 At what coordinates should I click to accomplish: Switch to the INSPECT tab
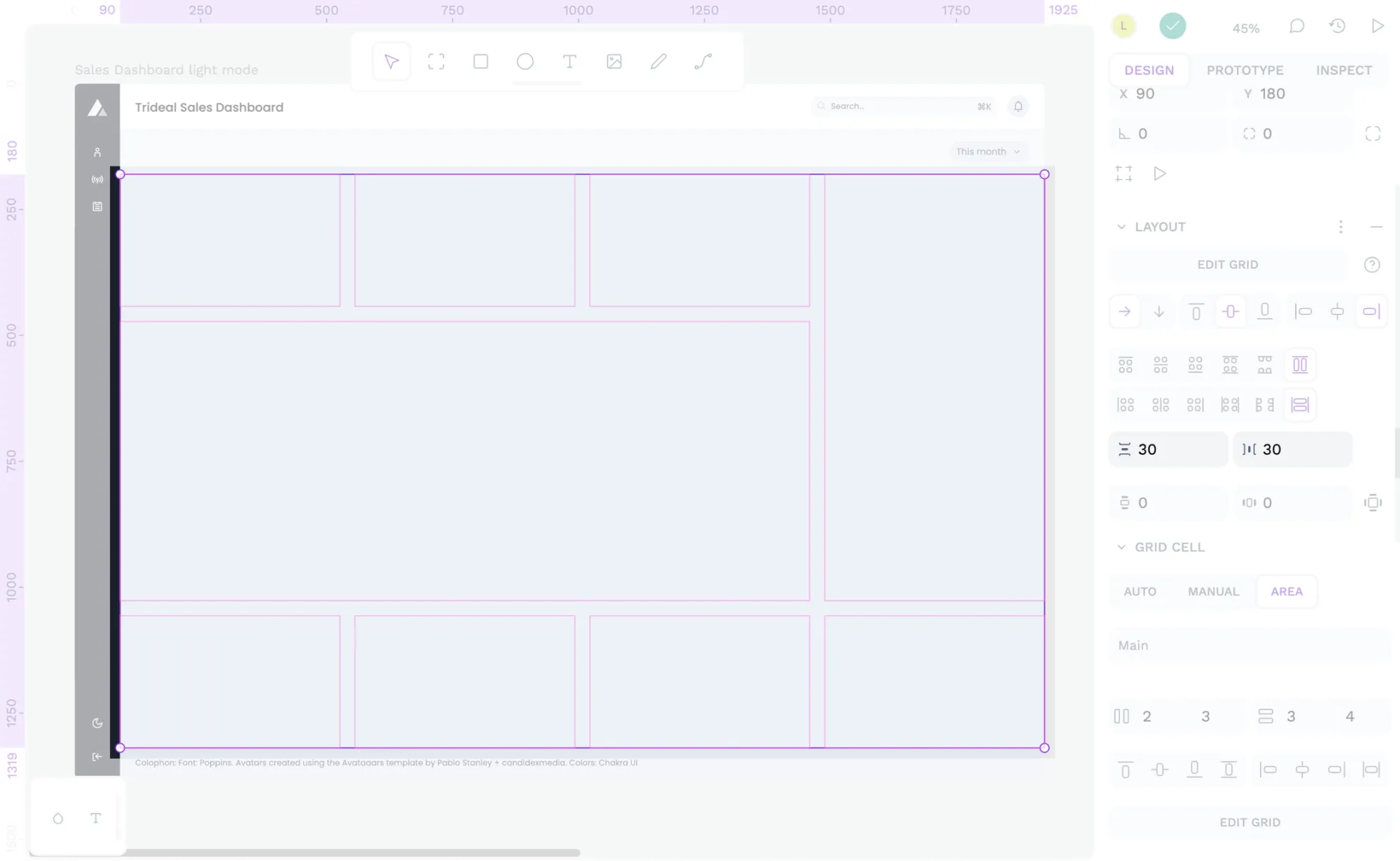[1344, 70]
